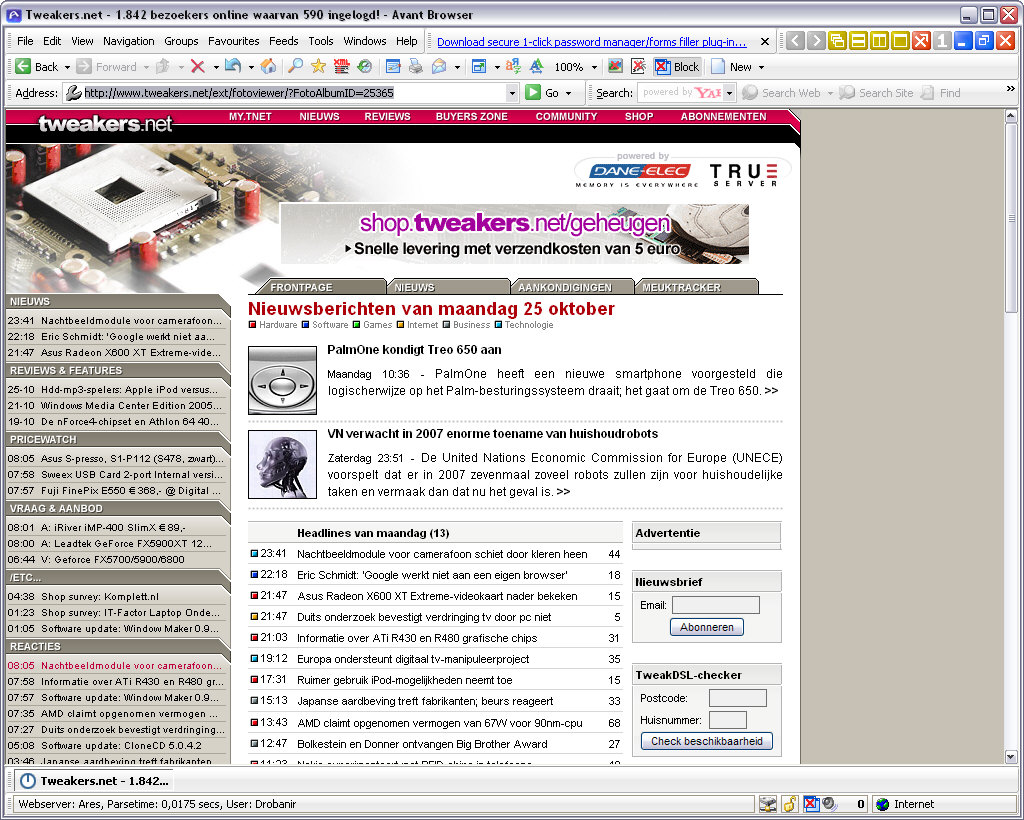Open the BUYERS ZONE navigation link
The width and height of the screenshot is (1024, 820).
pos(472,116)
